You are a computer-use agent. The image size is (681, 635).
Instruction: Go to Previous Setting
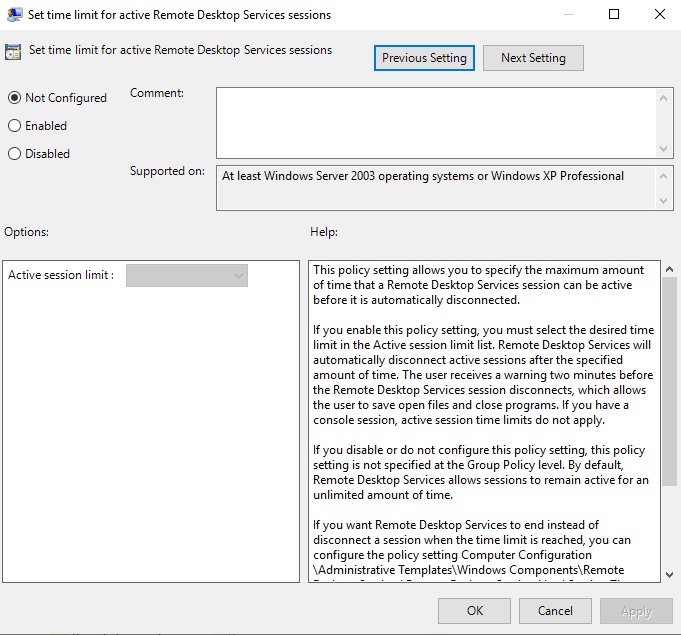click(424, 58)
